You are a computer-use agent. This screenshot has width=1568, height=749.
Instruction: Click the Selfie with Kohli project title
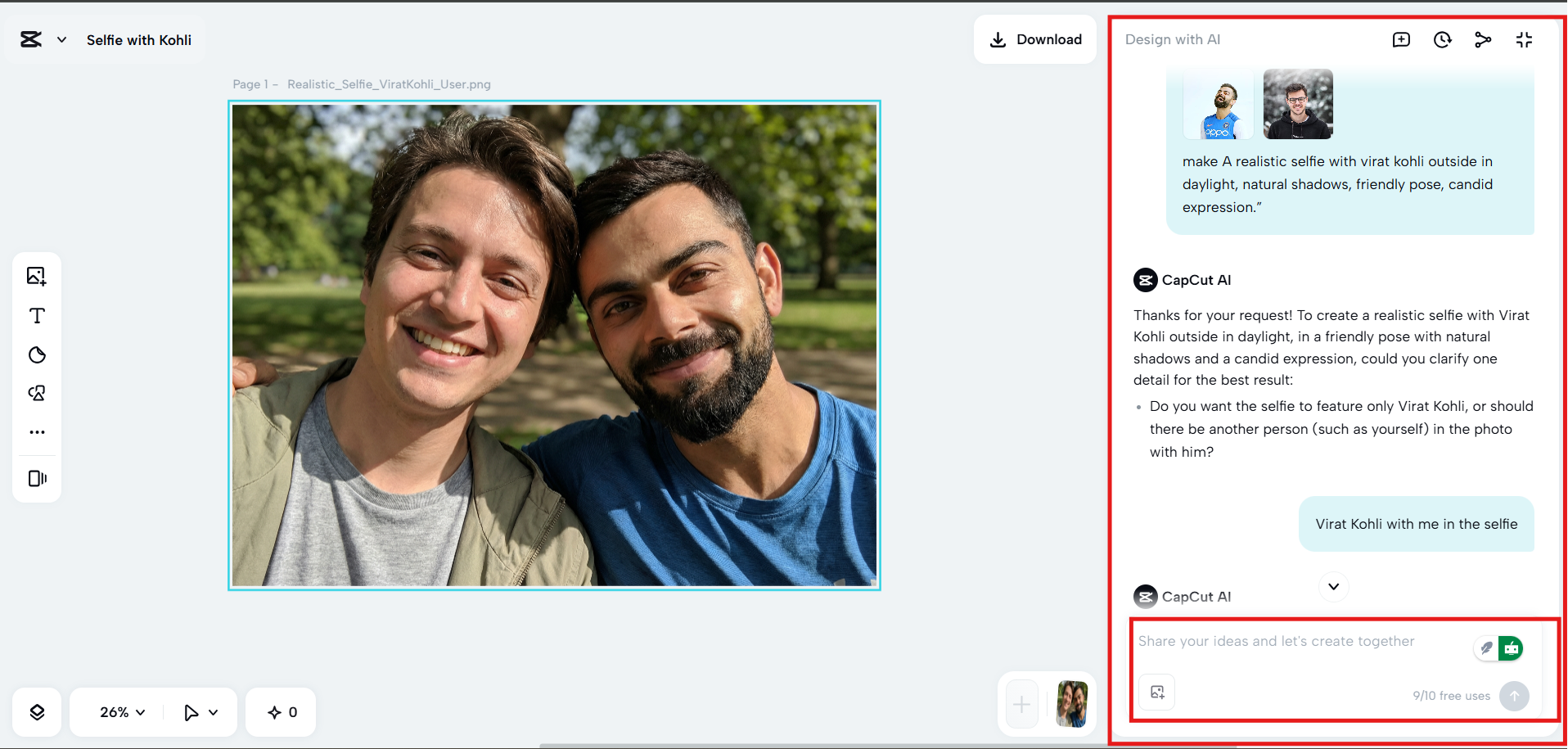coord(139,39)
